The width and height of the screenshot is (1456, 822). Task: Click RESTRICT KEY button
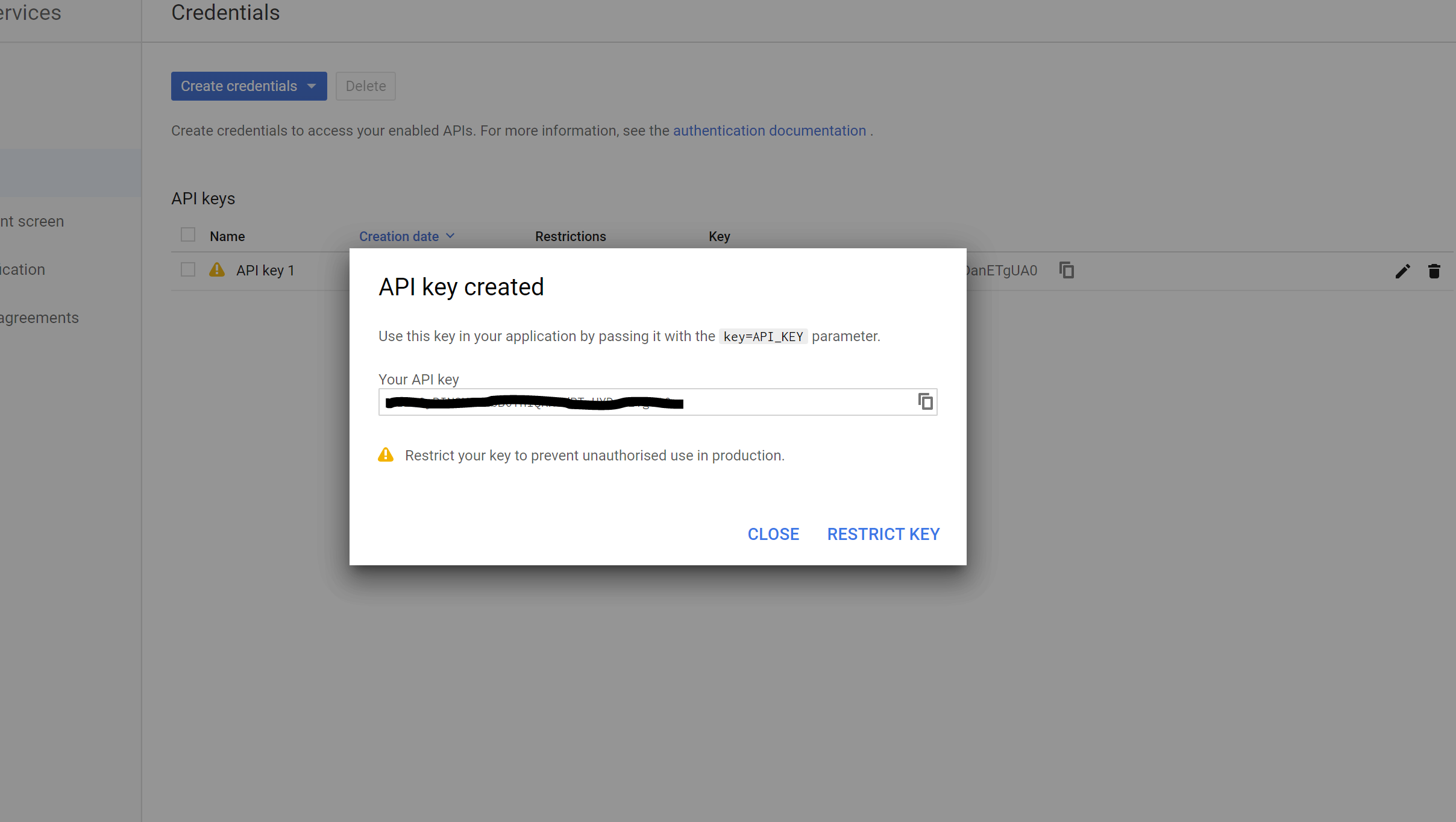click(x=883, y=534)
